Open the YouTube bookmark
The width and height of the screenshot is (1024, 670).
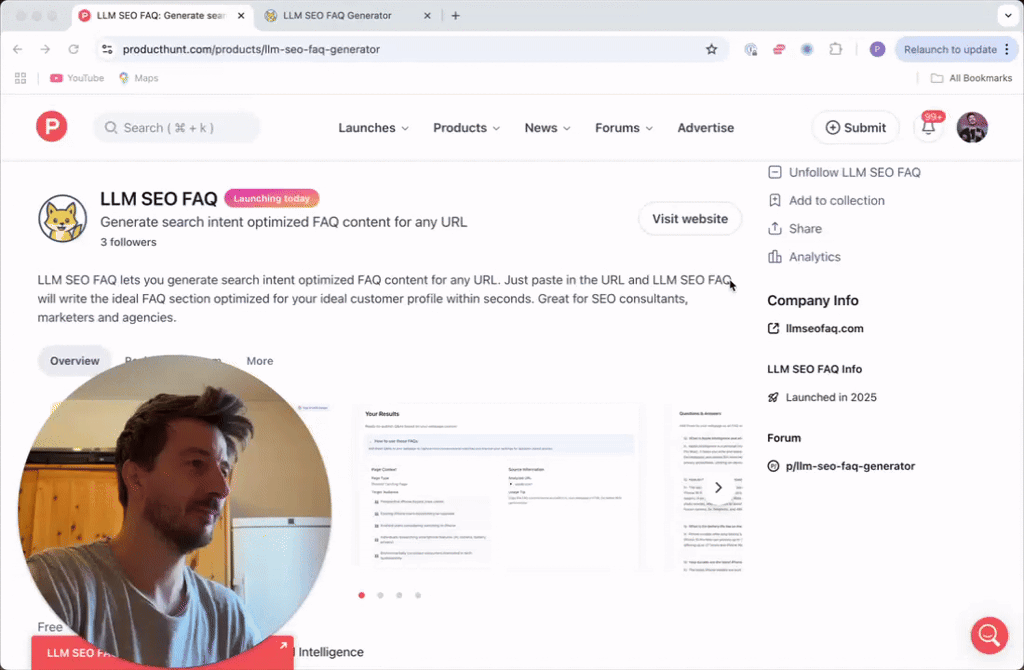click(77, 78)
